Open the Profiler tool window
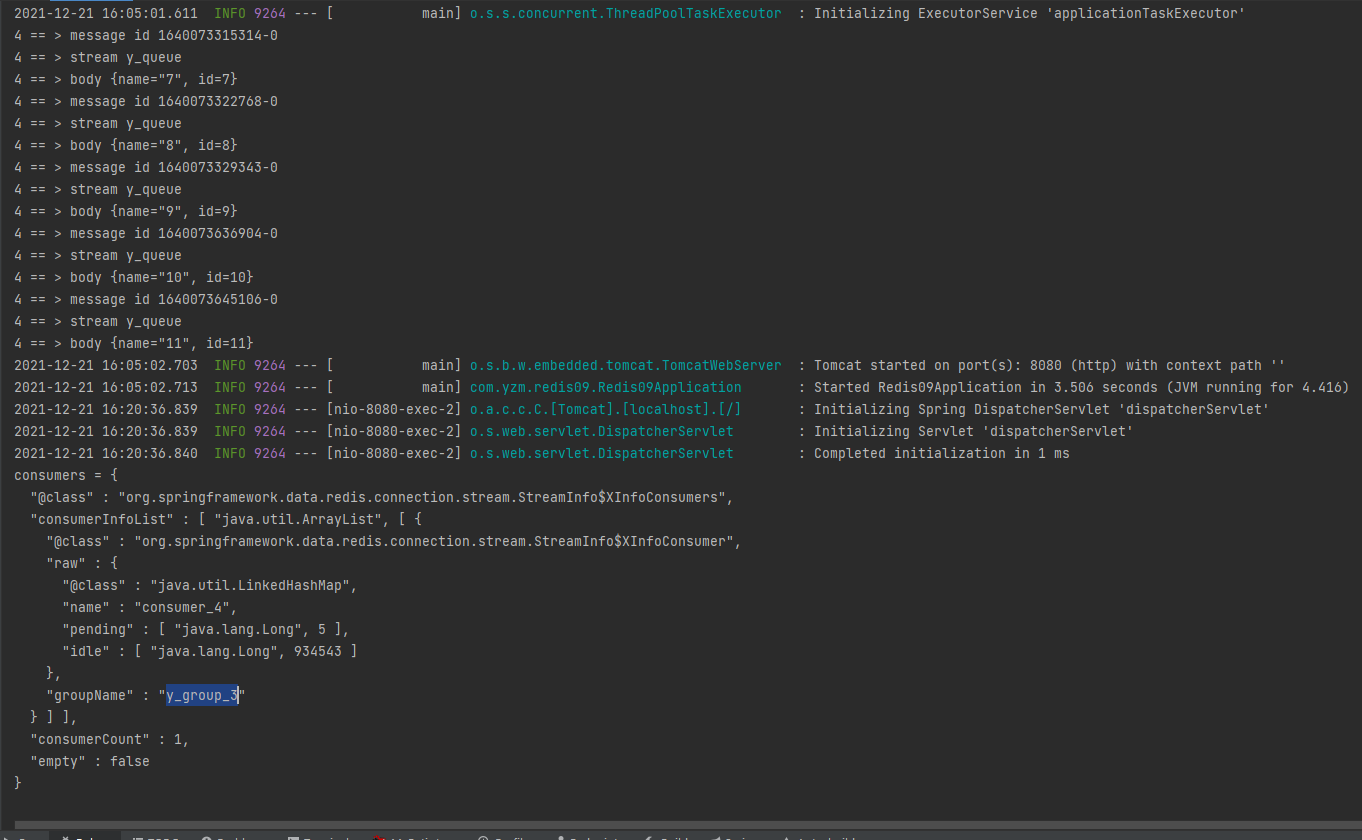The image size is (1362, 840). 510,836
